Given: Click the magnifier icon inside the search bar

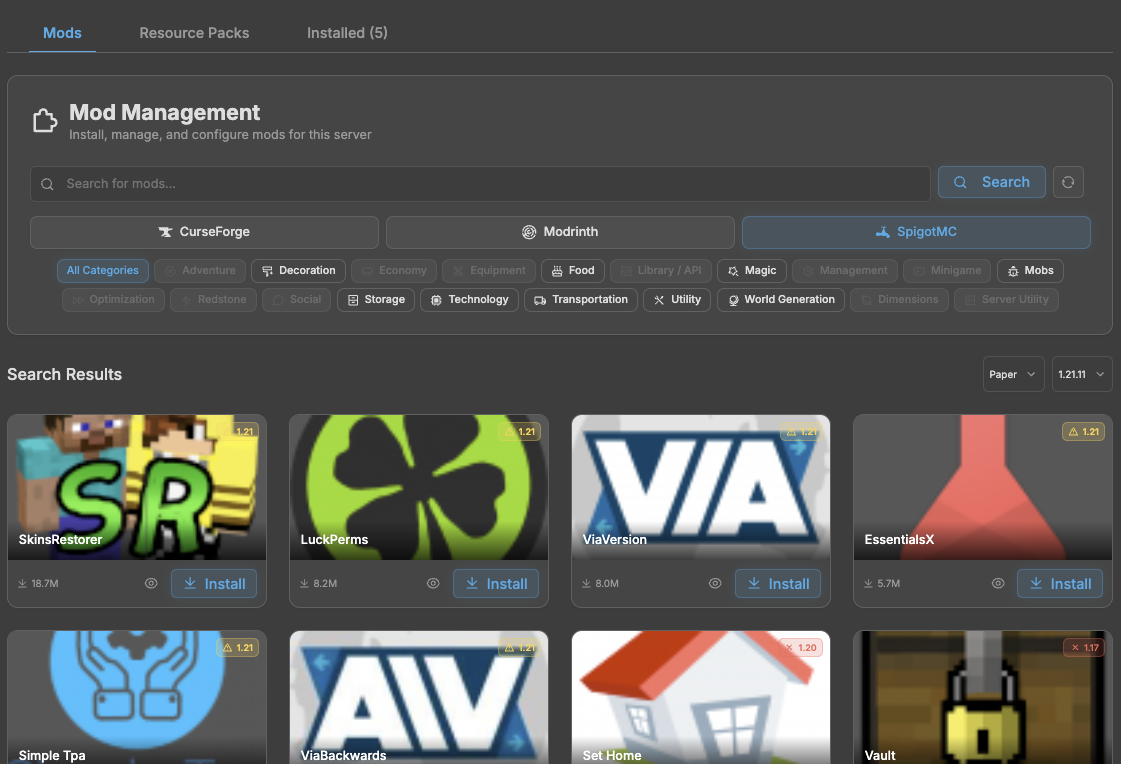Looking at the screenshot, I should [x=47, y=184].
